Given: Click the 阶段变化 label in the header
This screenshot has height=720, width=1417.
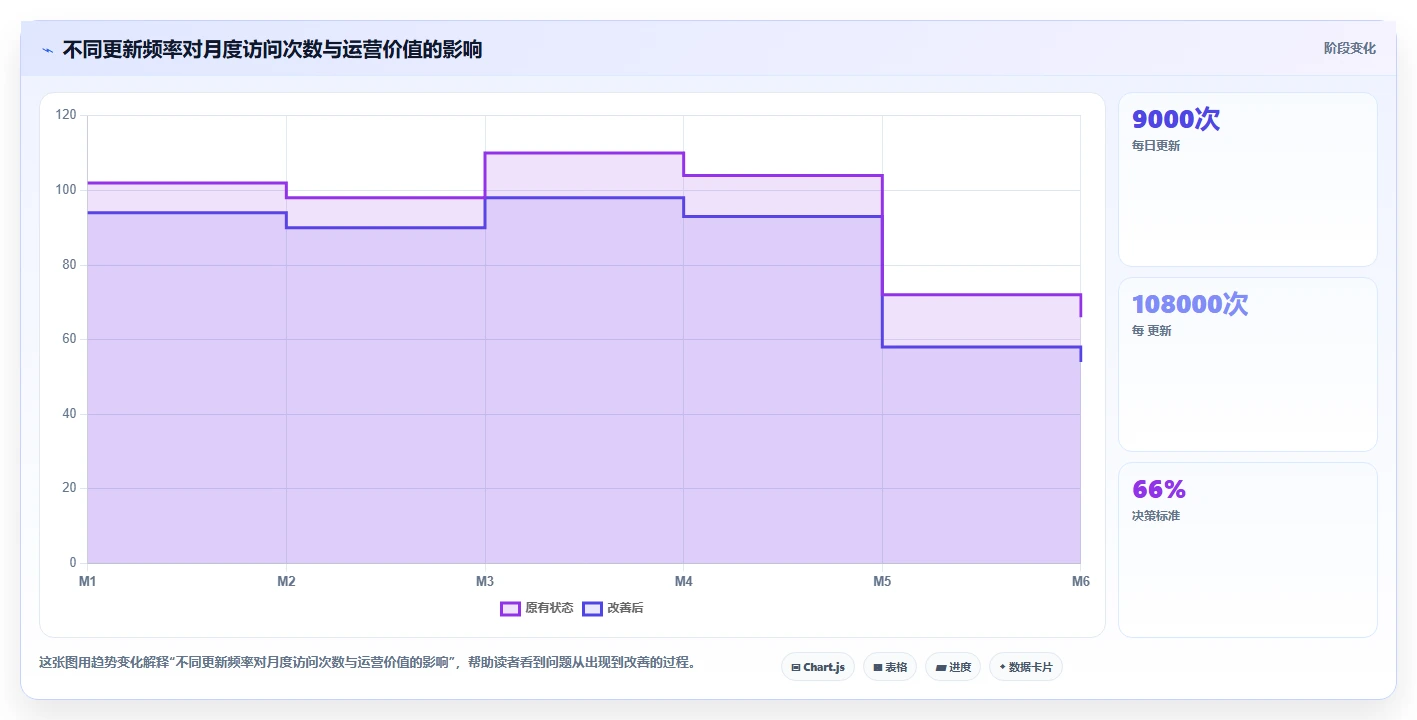Looking at the screenshot, I should (1350, 48).
